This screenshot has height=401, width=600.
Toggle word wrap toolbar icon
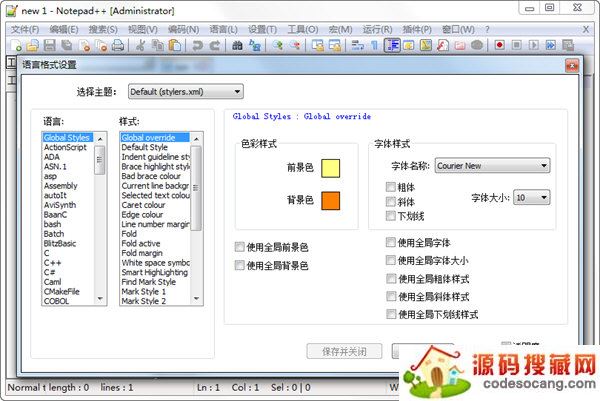pos(357,46)
